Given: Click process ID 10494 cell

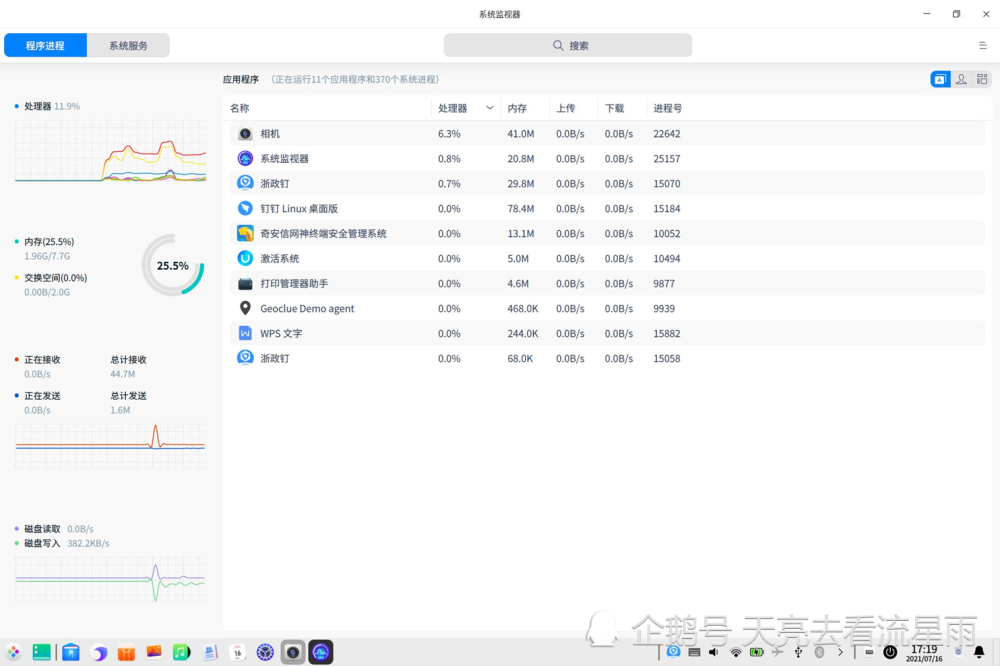Looking at the screenshot, I should 666,258.
